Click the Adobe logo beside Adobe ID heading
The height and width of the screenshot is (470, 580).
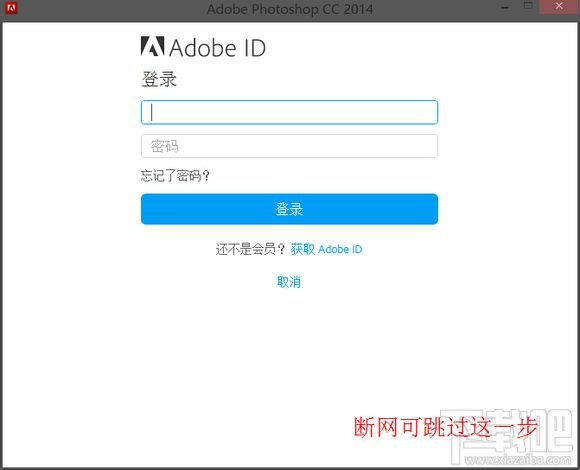pos(152,47)
